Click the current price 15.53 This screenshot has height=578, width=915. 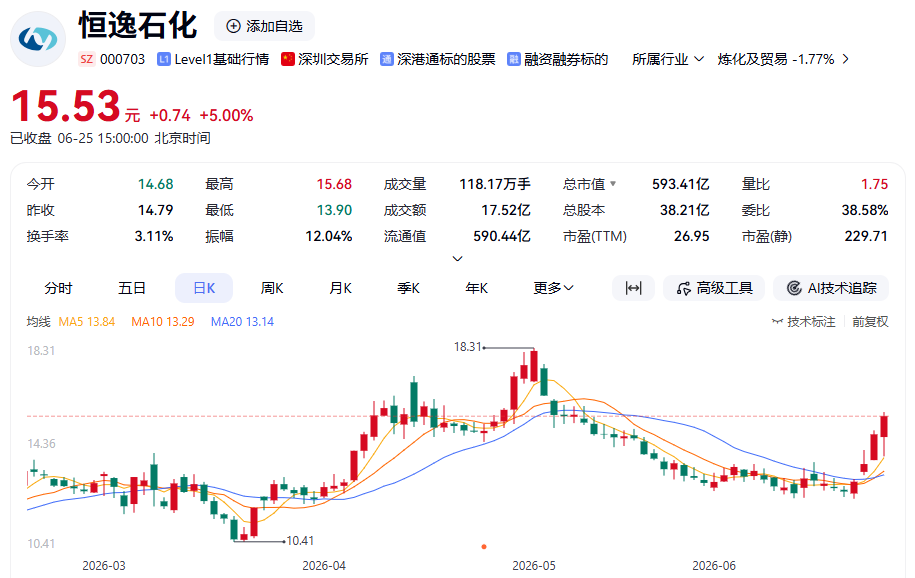[66, 106]
